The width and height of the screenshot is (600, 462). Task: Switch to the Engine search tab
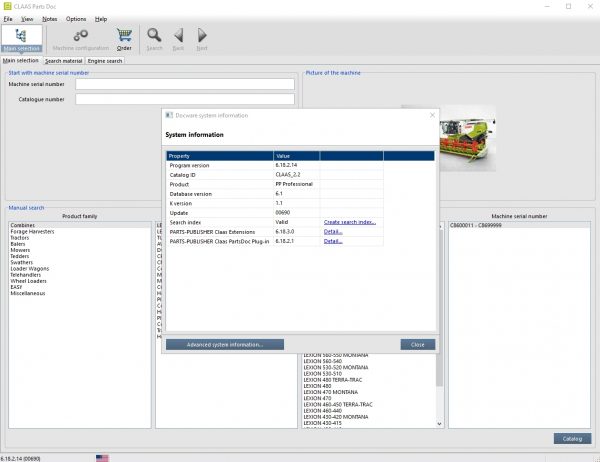point(106,61)
